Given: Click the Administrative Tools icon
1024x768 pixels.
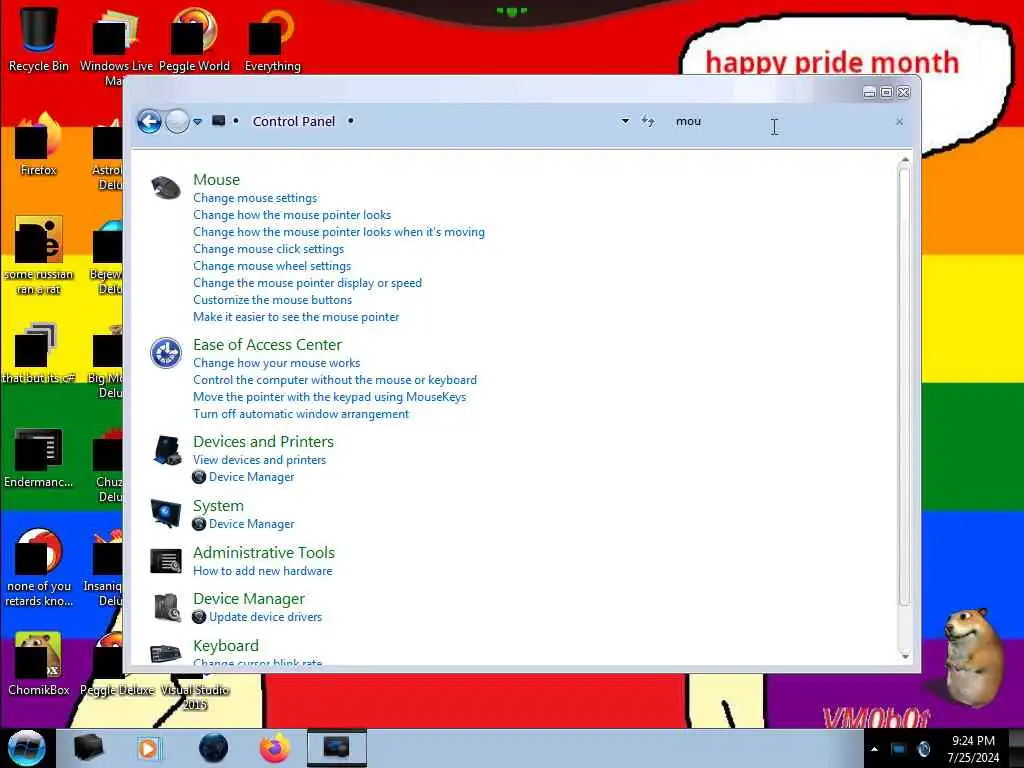Looking at the screenshot, I should click(166, 561).
